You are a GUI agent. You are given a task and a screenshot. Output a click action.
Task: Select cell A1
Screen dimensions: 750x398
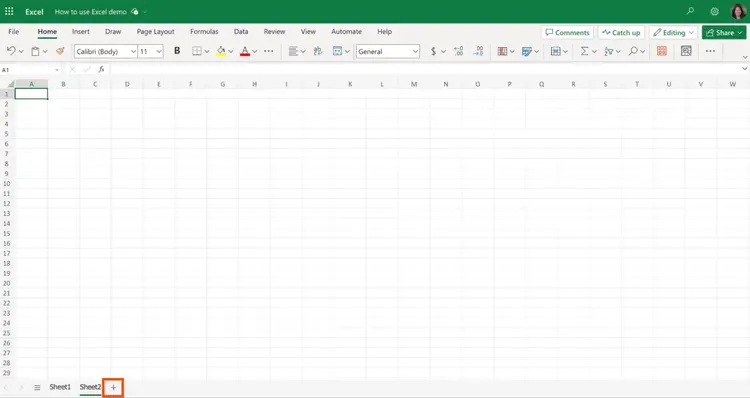(32, 94)
